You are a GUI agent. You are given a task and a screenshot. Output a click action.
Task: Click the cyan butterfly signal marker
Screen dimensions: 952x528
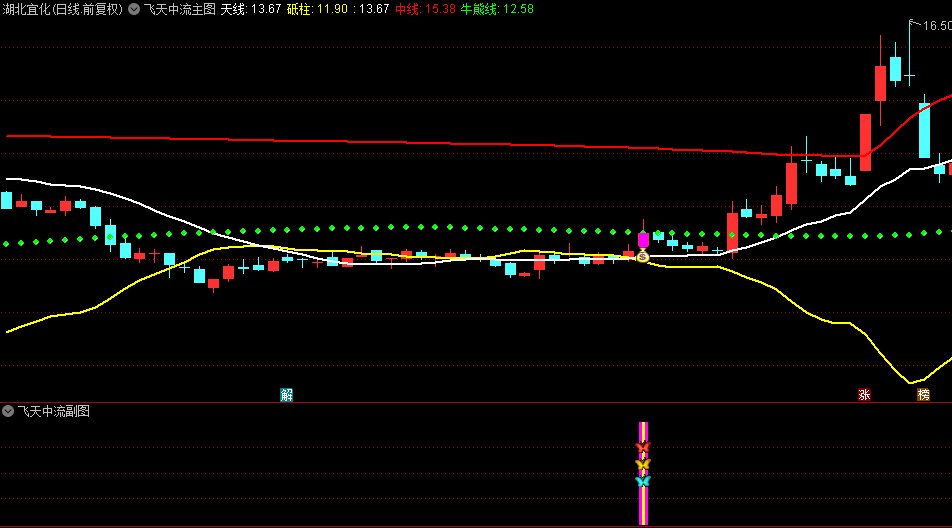pyautogui.click(x=642, y=481)
